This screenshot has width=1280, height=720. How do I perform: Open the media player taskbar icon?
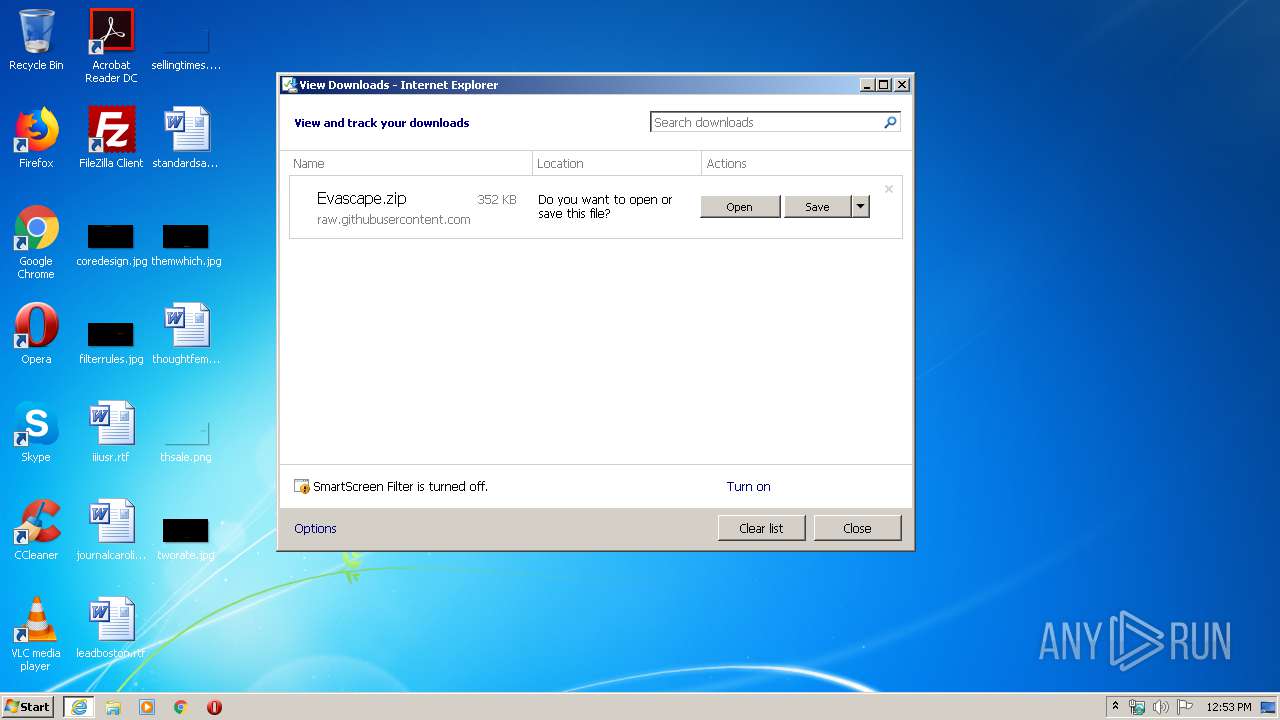147,707
